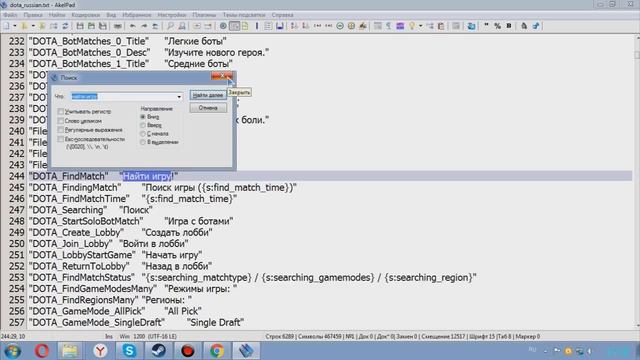Open the 'Справка' menu
640x360 pixels.
pos(282,15)
